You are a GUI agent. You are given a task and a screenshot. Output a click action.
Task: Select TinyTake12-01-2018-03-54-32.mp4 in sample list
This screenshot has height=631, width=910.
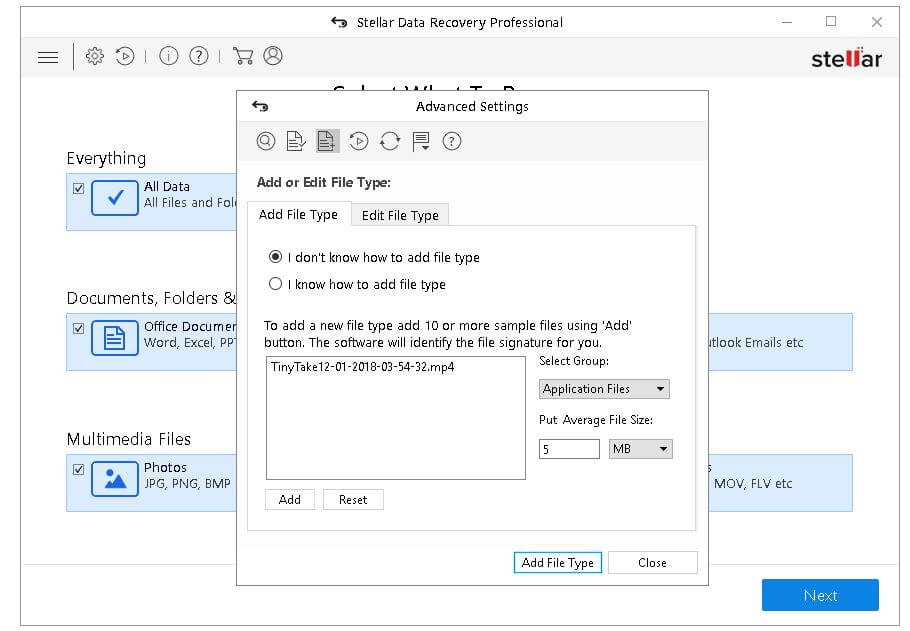click(363, 367)
